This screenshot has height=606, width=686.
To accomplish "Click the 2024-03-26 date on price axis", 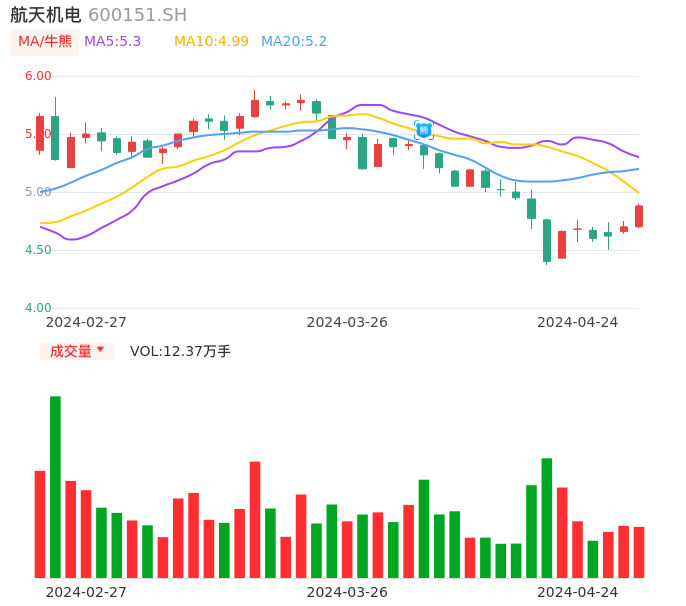I will pyautogui.click(x=347, y=322).
